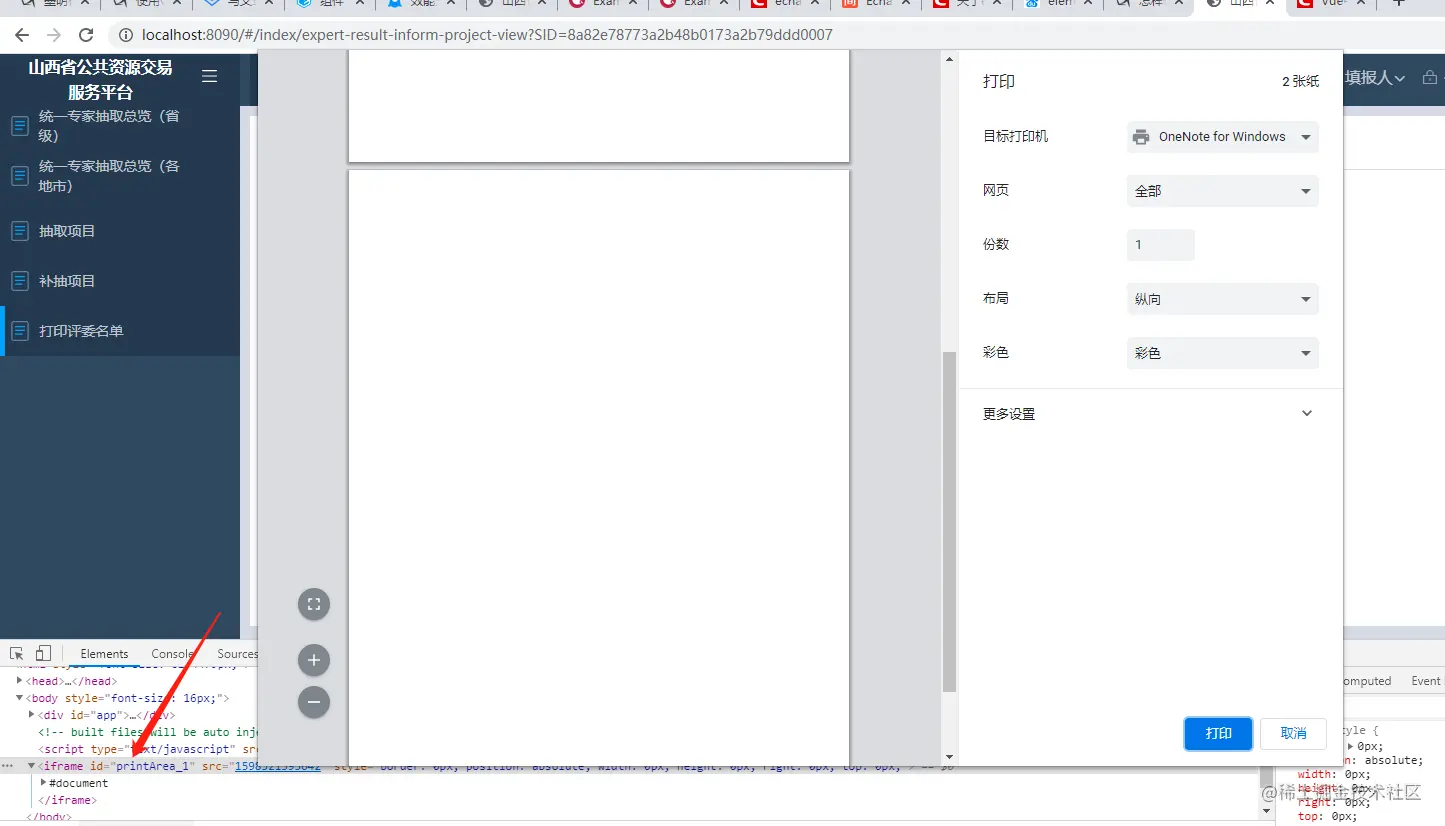
Task: Open the 填报人 user dropdown
Action: 1375,77
